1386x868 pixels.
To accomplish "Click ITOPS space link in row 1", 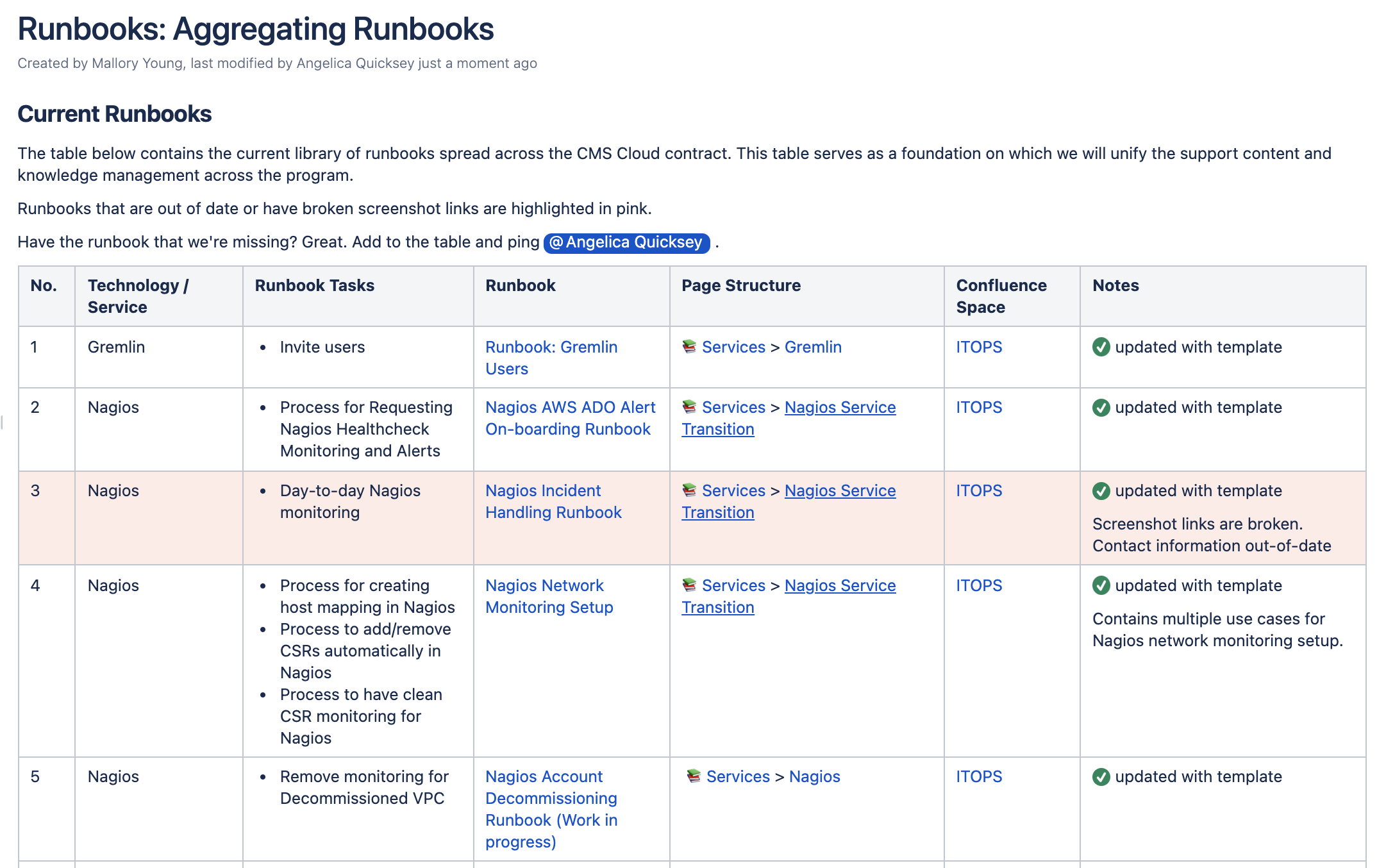I will [978, 347].
